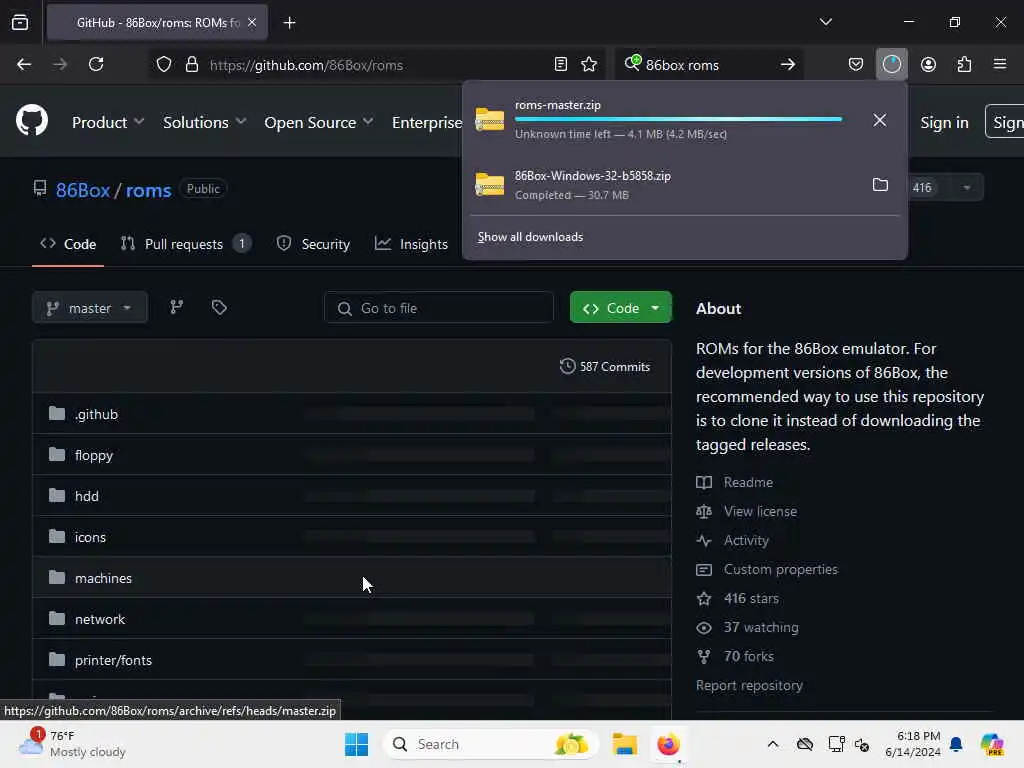The width and height of the screenshot is (1024, 768).
Task: Switch to the Code tab
Action: point(68,244)
